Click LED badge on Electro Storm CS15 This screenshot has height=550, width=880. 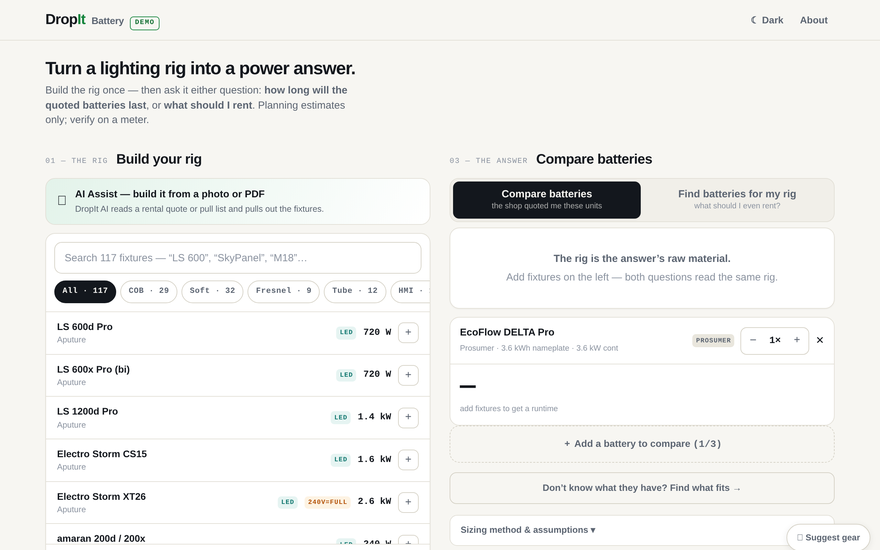tap(341, 459)
